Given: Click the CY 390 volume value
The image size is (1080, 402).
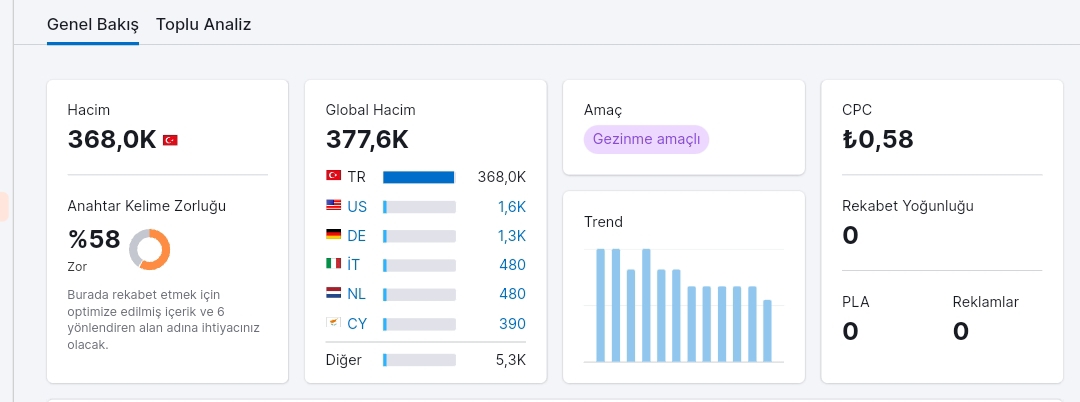Looking at the screenshot, I should tap(512, 324).
